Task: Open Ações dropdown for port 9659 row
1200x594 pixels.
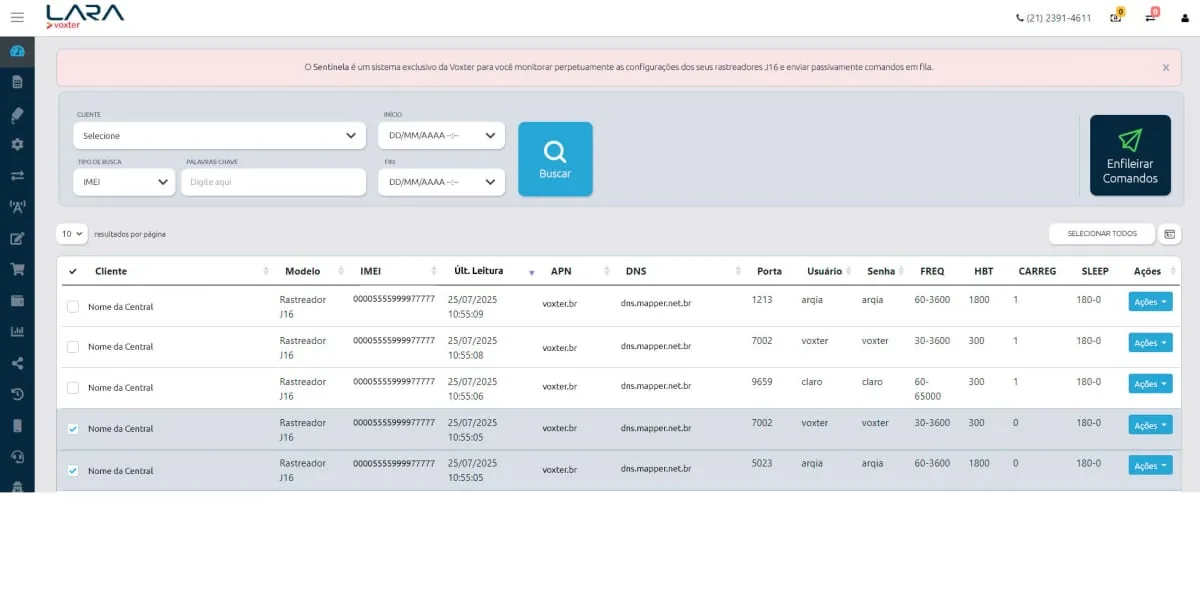Action: coord(1150,384)
